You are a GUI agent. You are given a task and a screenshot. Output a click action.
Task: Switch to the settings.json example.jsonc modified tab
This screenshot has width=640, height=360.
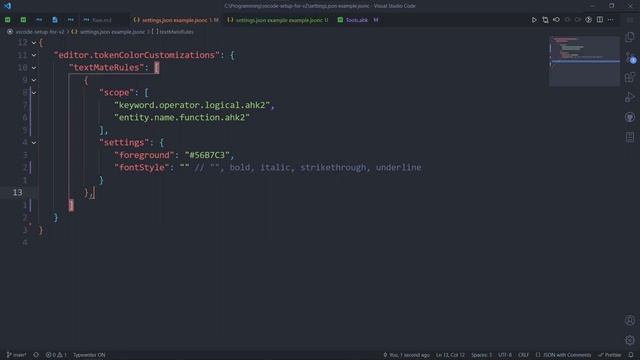(176, 20)
